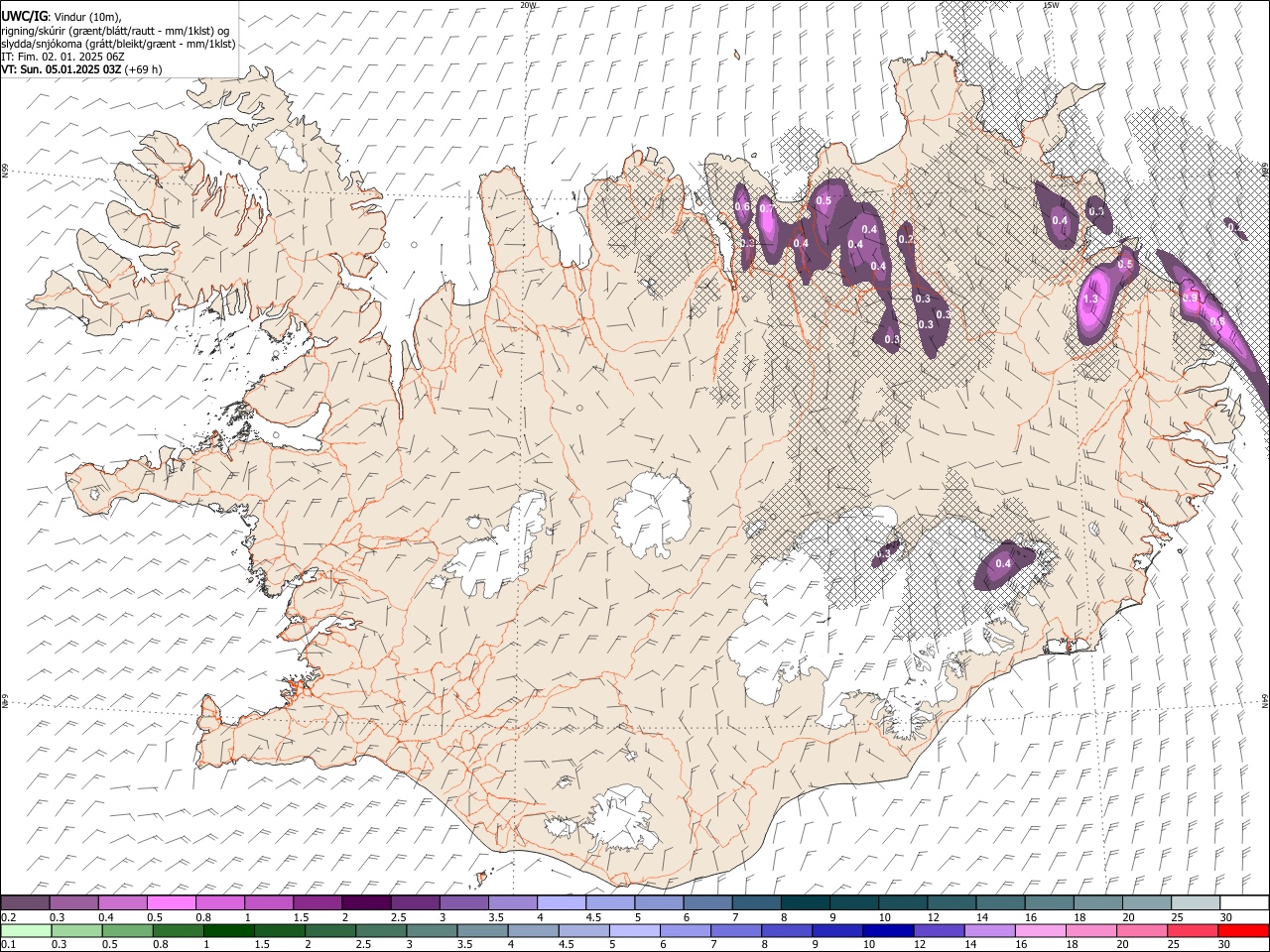Click the 0.8 swatch in the green rain scale

[x=179, y=930]
